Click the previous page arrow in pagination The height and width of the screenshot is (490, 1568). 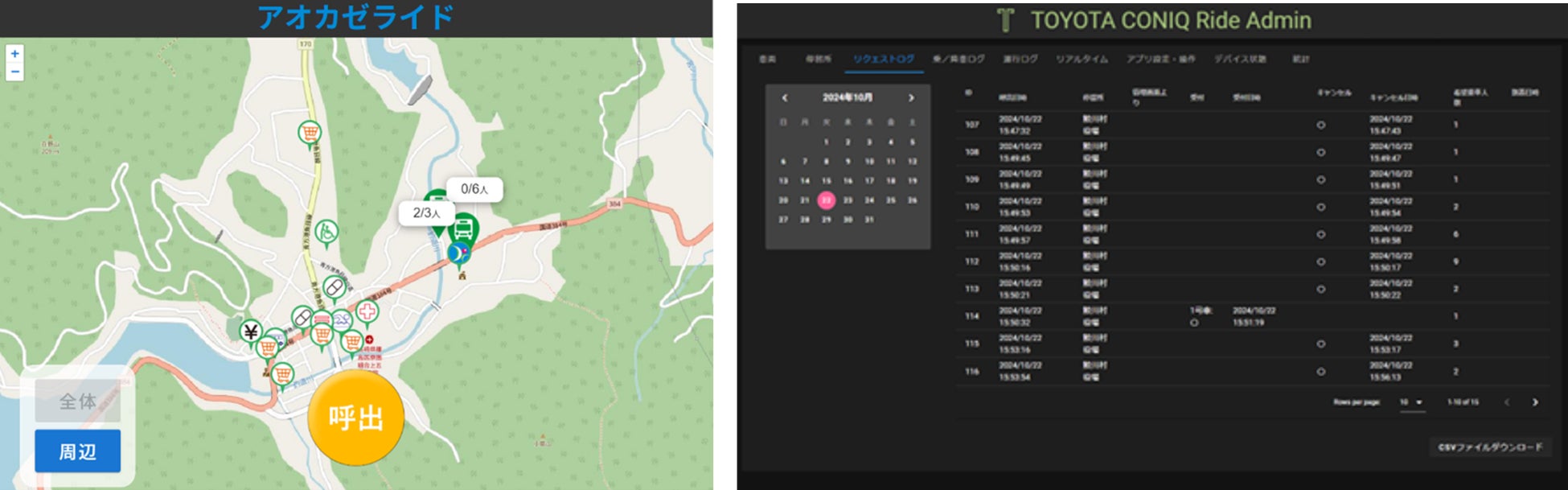(x=1507, y=402)
